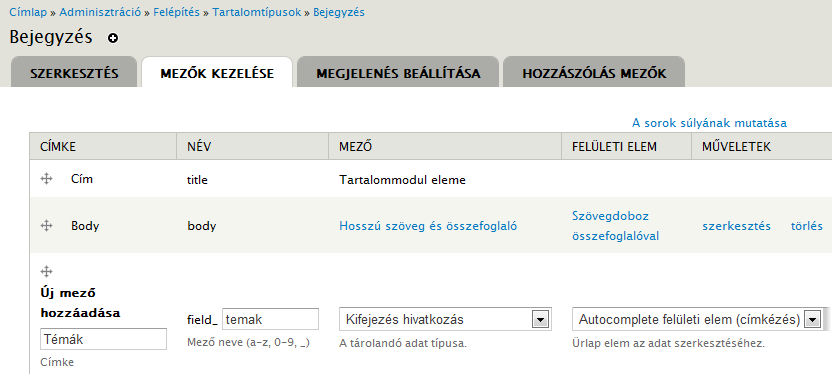Viewport: 832px width, 374px height.
Task: Select the Mezők kezelése tab
Action: [x=217, y=73]
